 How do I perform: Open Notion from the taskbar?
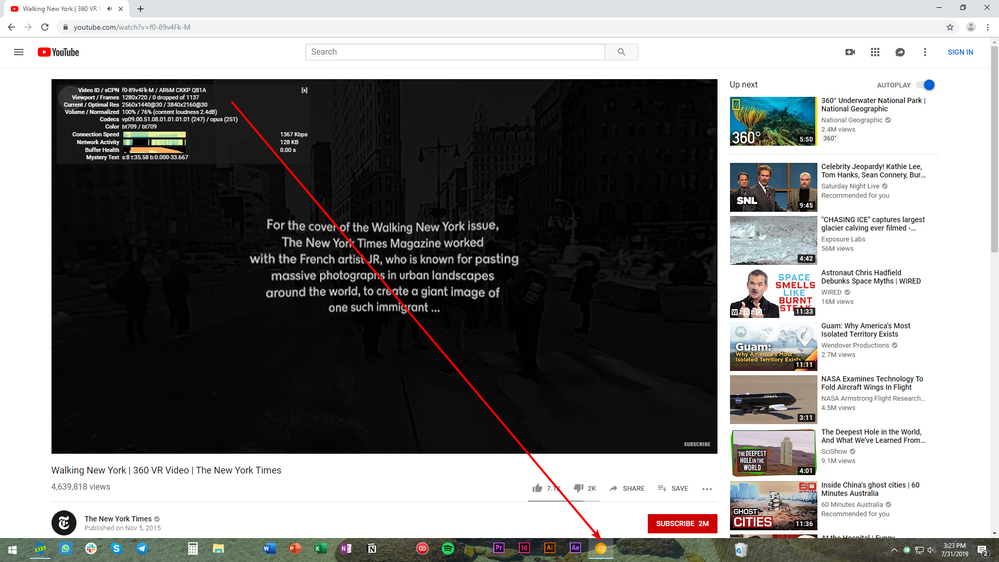(x=371, y=549)
